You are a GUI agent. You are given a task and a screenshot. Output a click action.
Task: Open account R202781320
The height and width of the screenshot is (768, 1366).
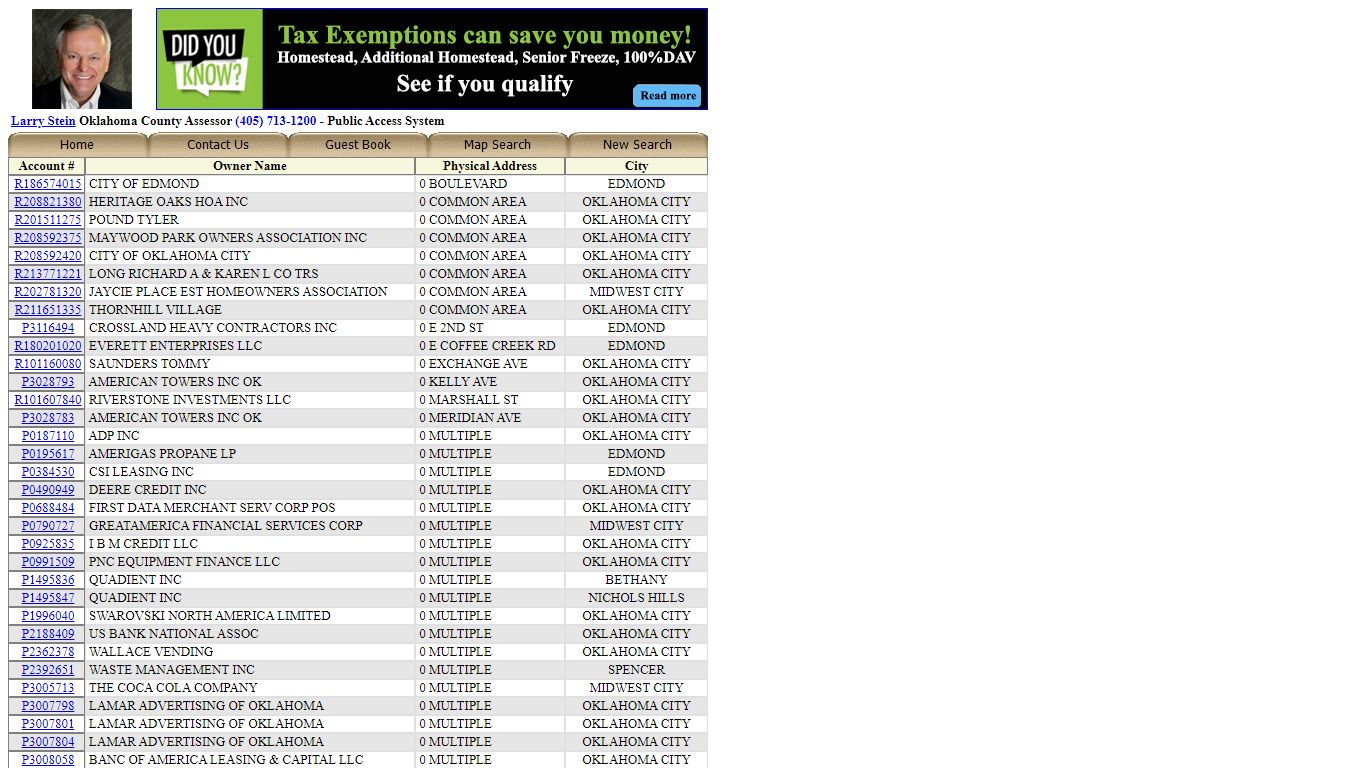[x=48, y=292]
